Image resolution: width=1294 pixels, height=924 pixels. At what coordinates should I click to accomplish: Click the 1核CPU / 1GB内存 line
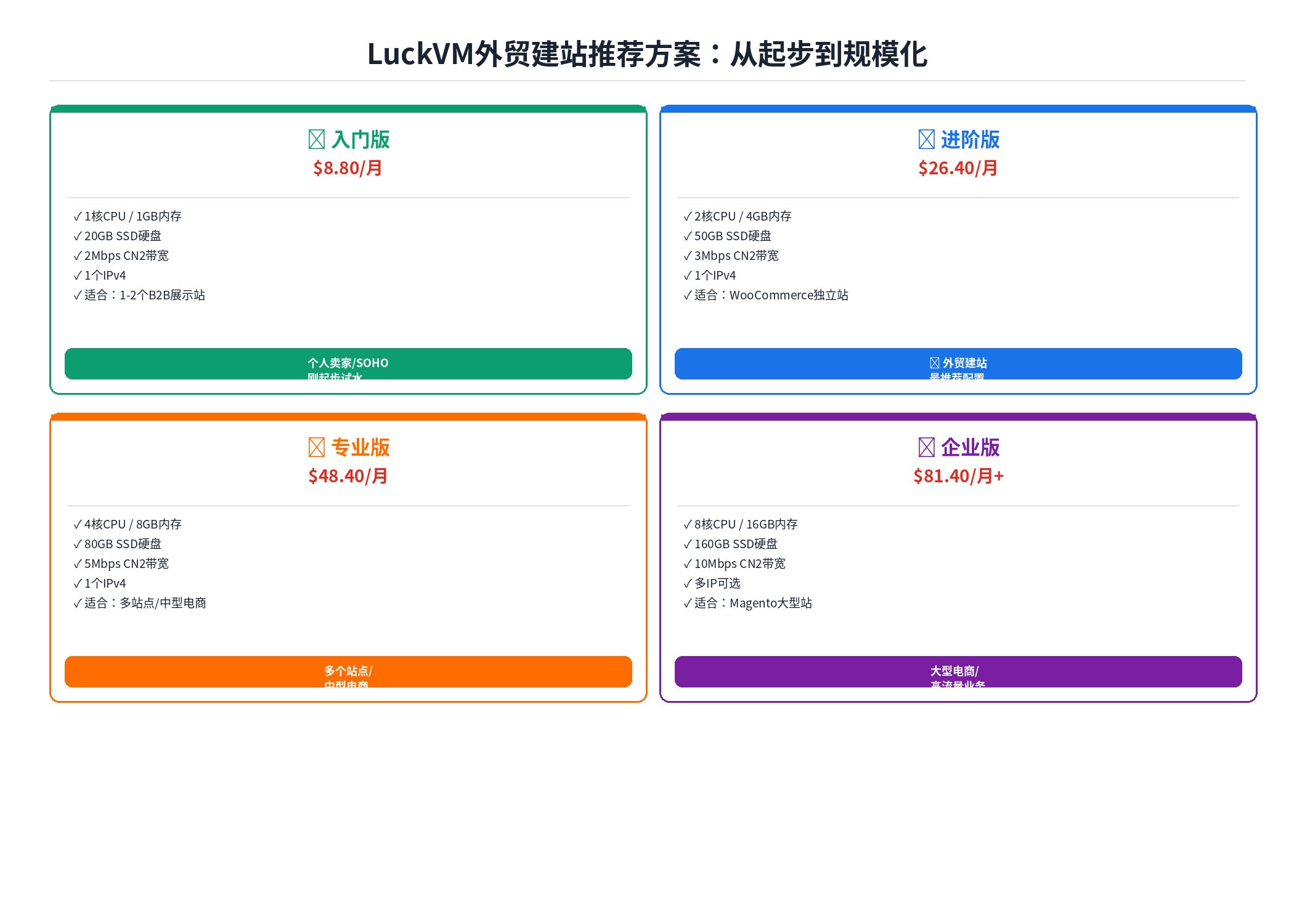pyautogui.click(x=128, y=216)
